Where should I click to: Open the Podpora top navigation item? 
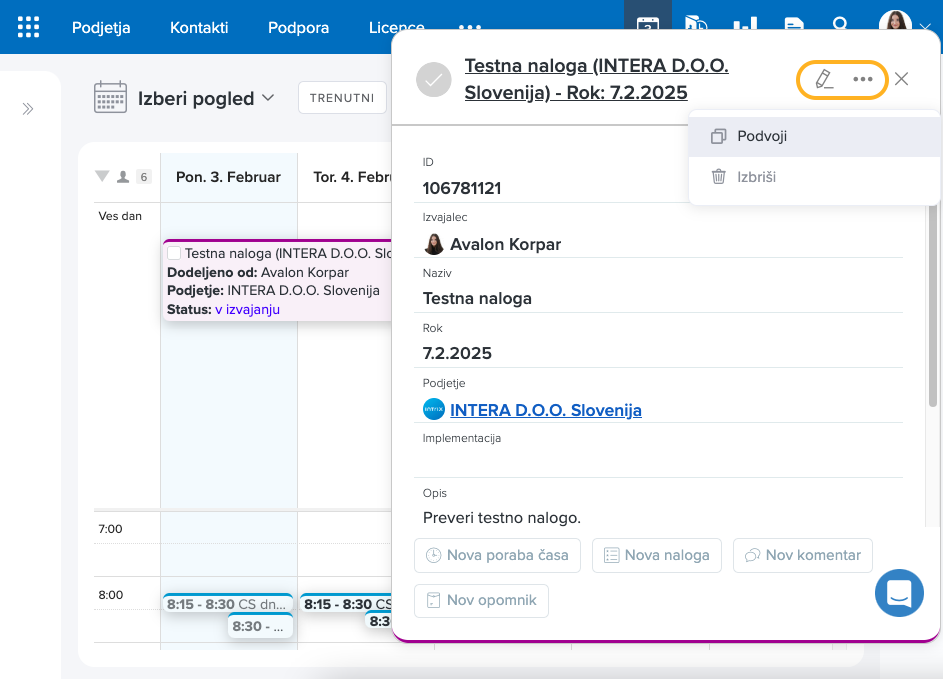point(298,27)
